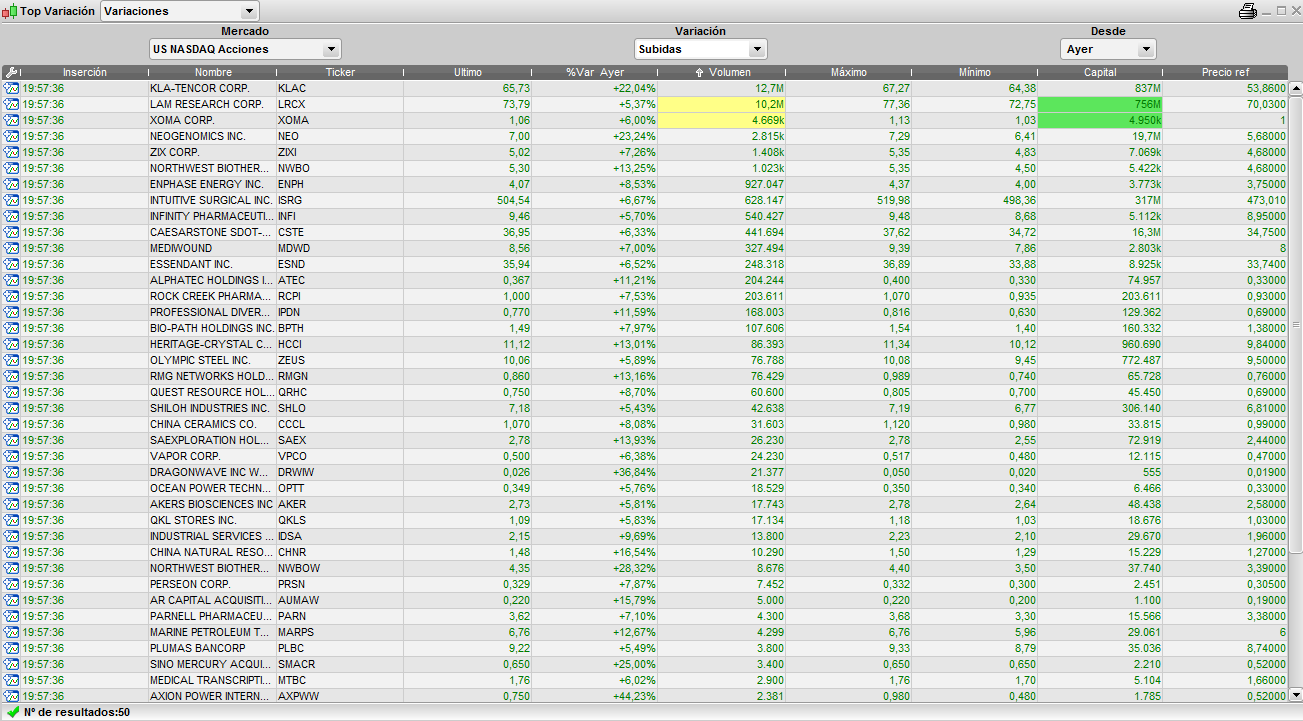
Task: Open chart icon for ESSENDANT INC. row
Action: pyautogui.click(x=11, y=264)
